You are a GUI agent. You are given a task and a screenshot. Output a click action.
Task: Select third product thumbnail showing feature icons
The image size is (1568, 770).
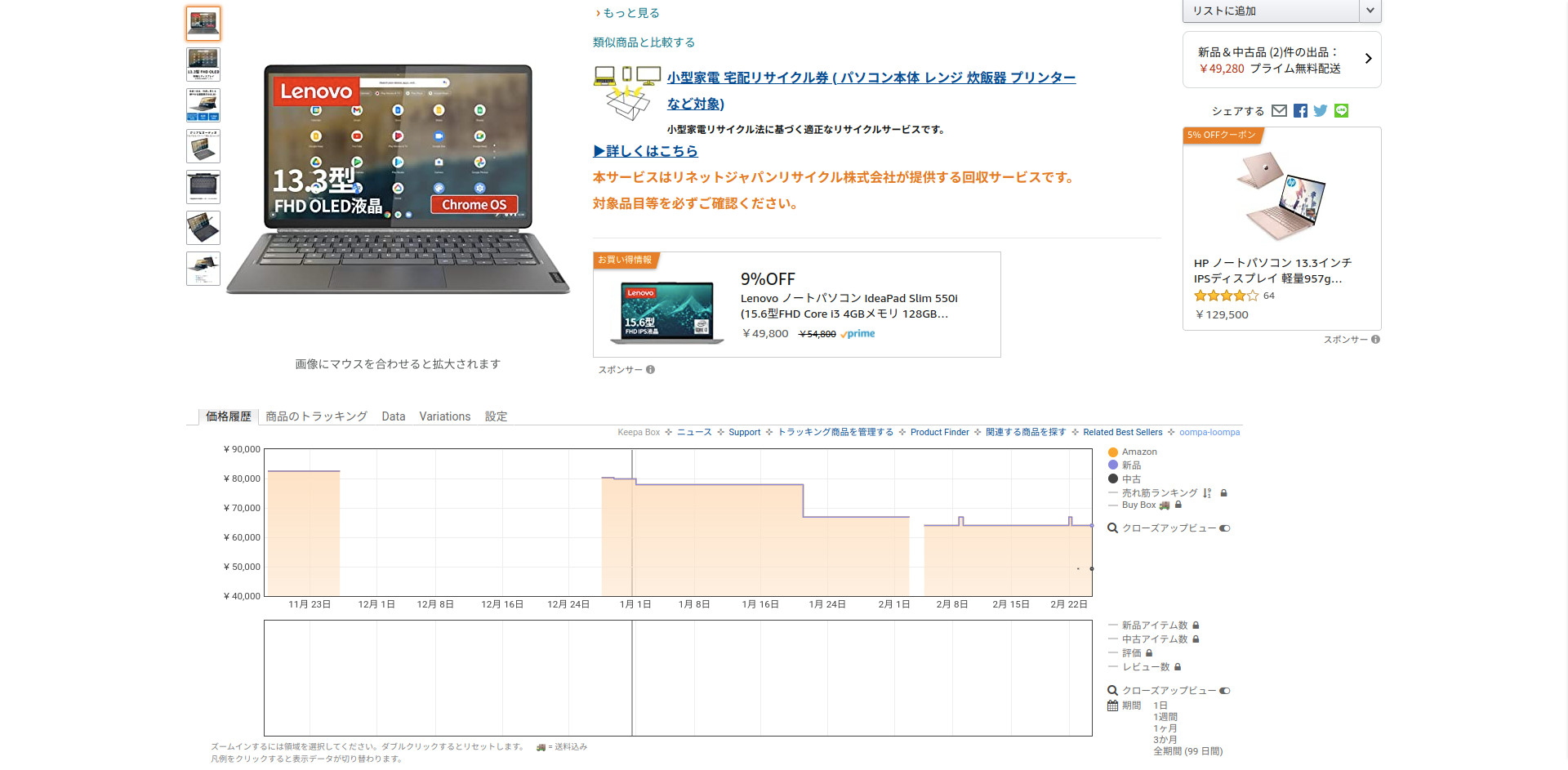(x=203, y=105)
